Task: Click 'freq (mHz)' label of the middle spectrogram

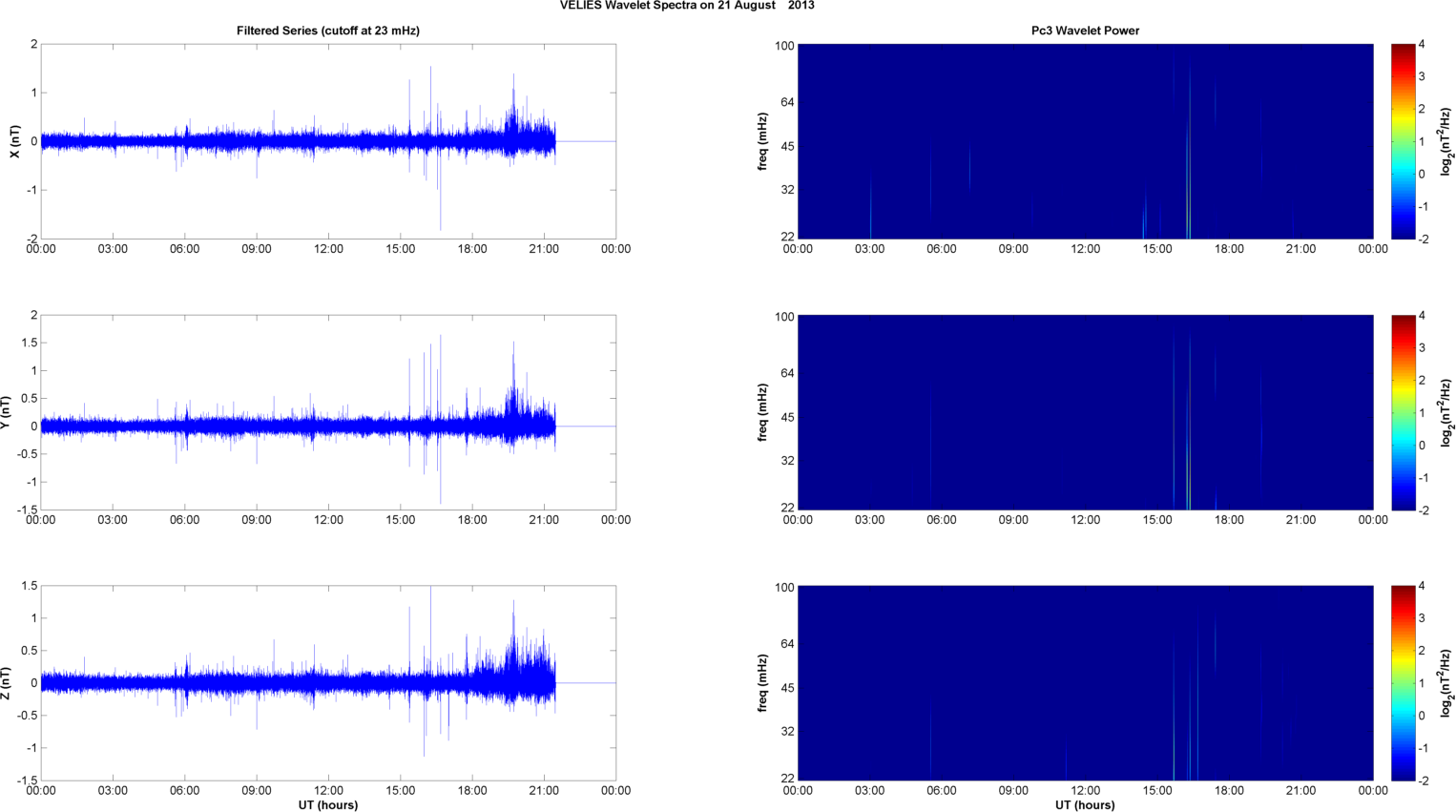Action: 762,412
